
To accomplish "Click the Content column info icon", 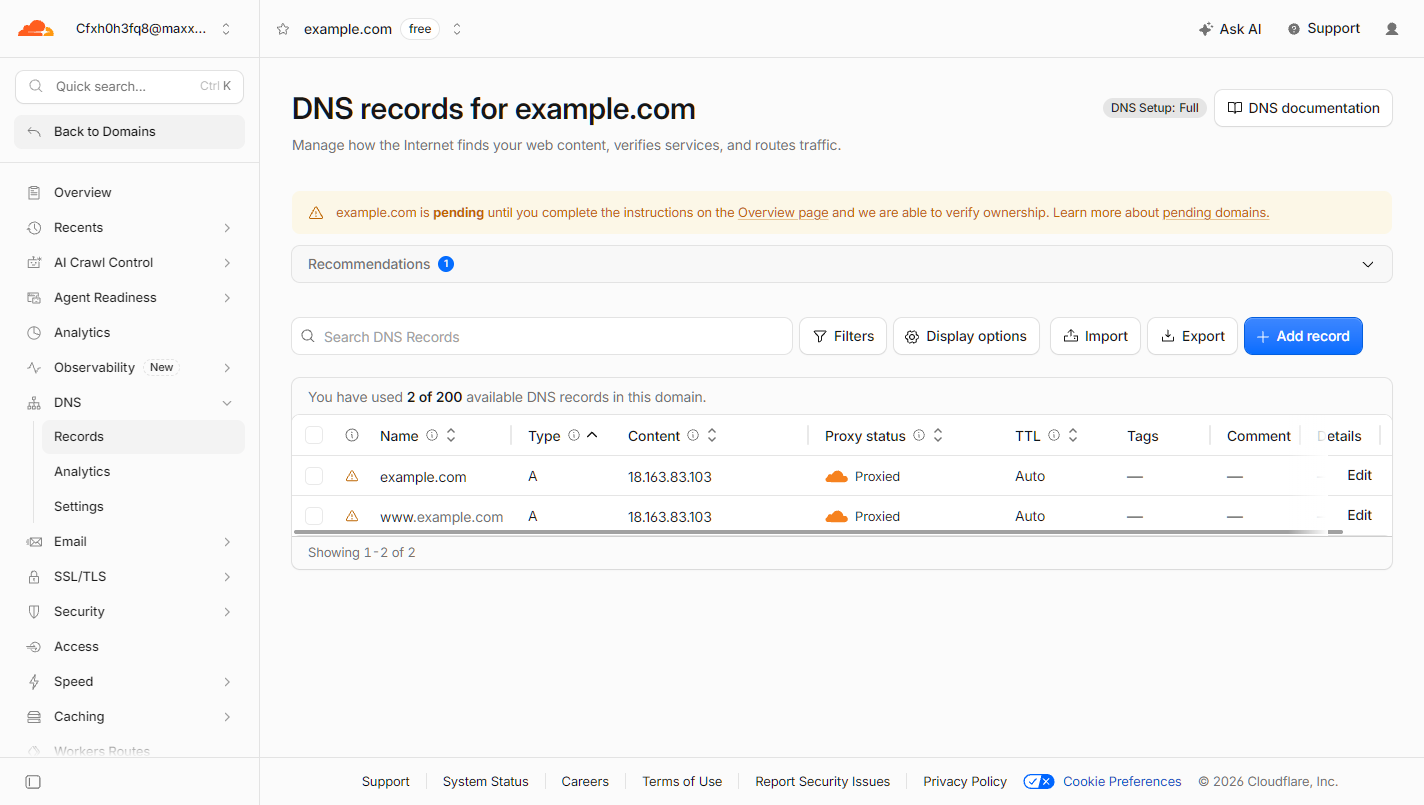I will [693, 435].
